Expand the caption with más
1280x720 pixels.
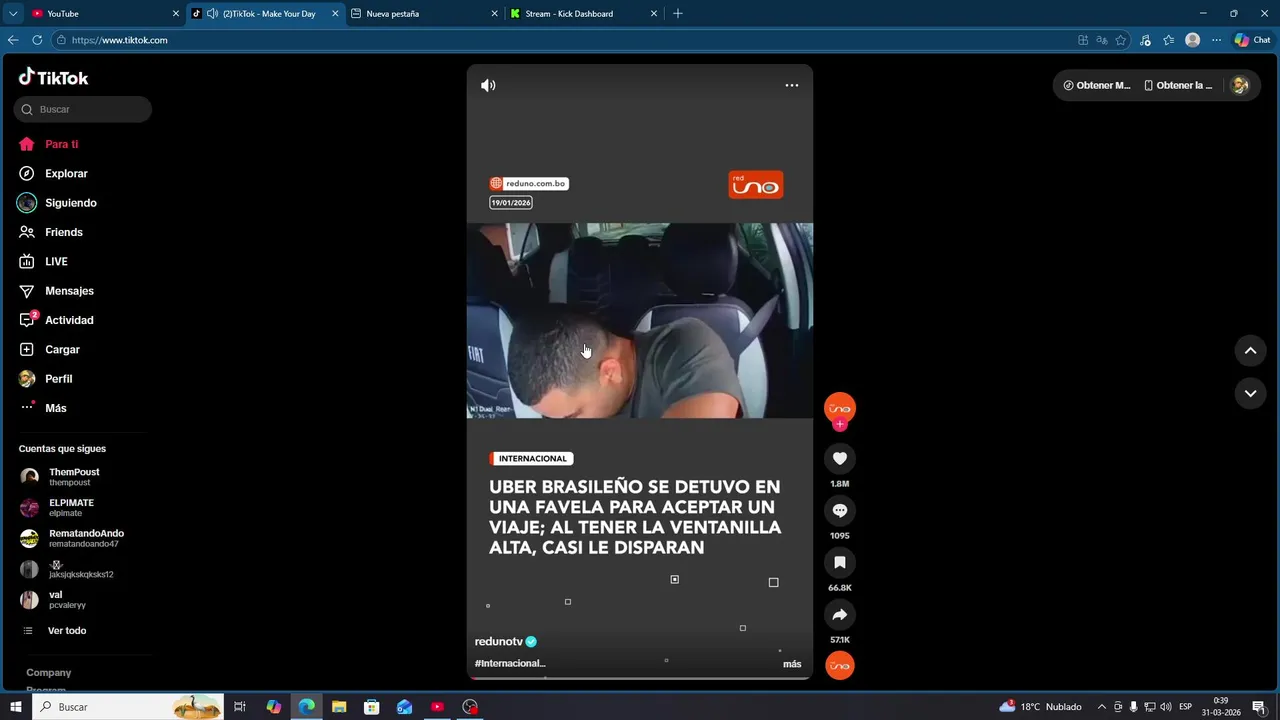pyautogui.click(x=792, y=664)
